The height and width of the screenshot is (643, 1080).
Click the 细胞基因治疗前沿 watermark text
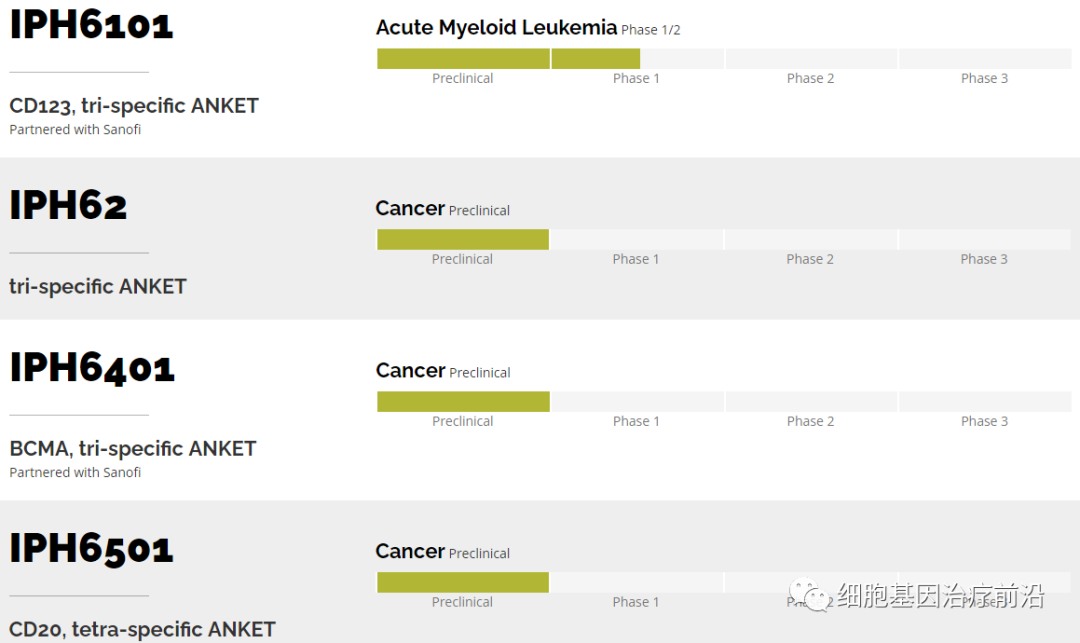click(x=940, y=597)
